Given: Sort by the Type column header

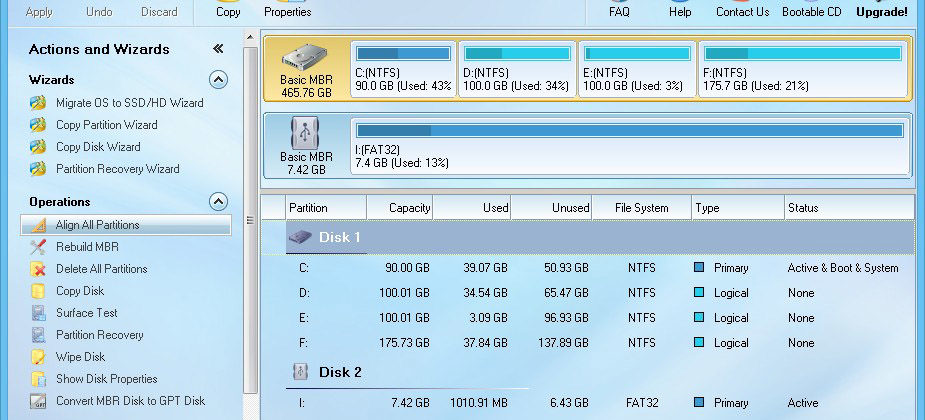Looking at the screenshot, I should click(738, 208).
